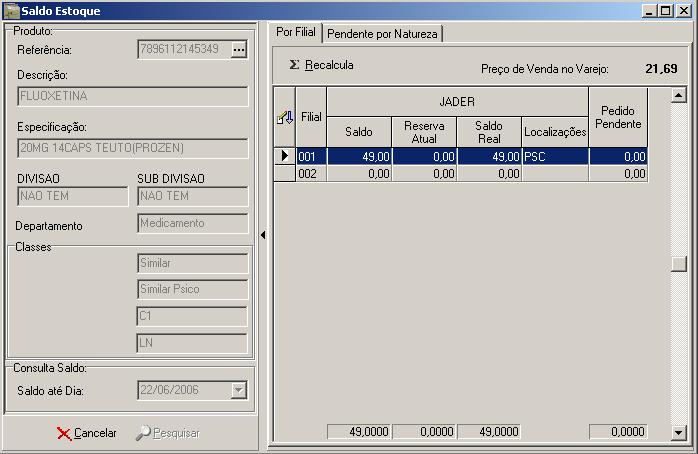Click the Saldo total field 49,0000
The height and width of the screenshot is (454, 698).
coord(359,432)
